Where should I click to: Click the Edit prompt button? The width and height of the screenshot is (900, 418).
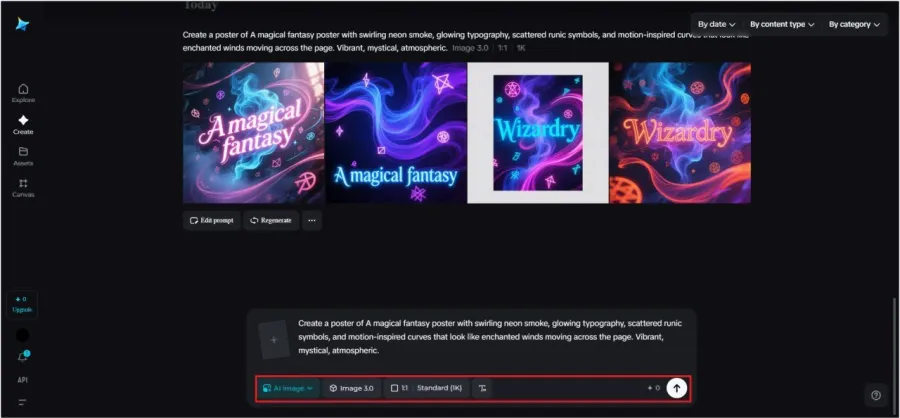(x=211, y=220)
